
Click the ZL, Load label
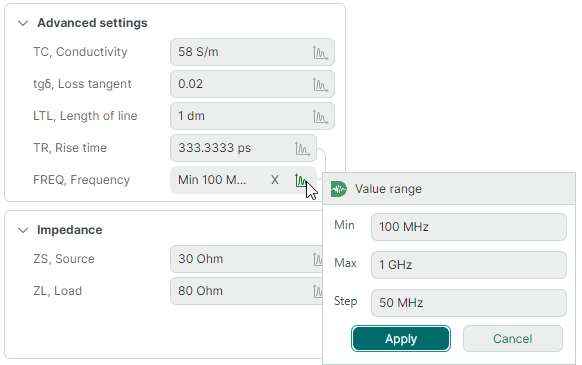pos(57,291)
